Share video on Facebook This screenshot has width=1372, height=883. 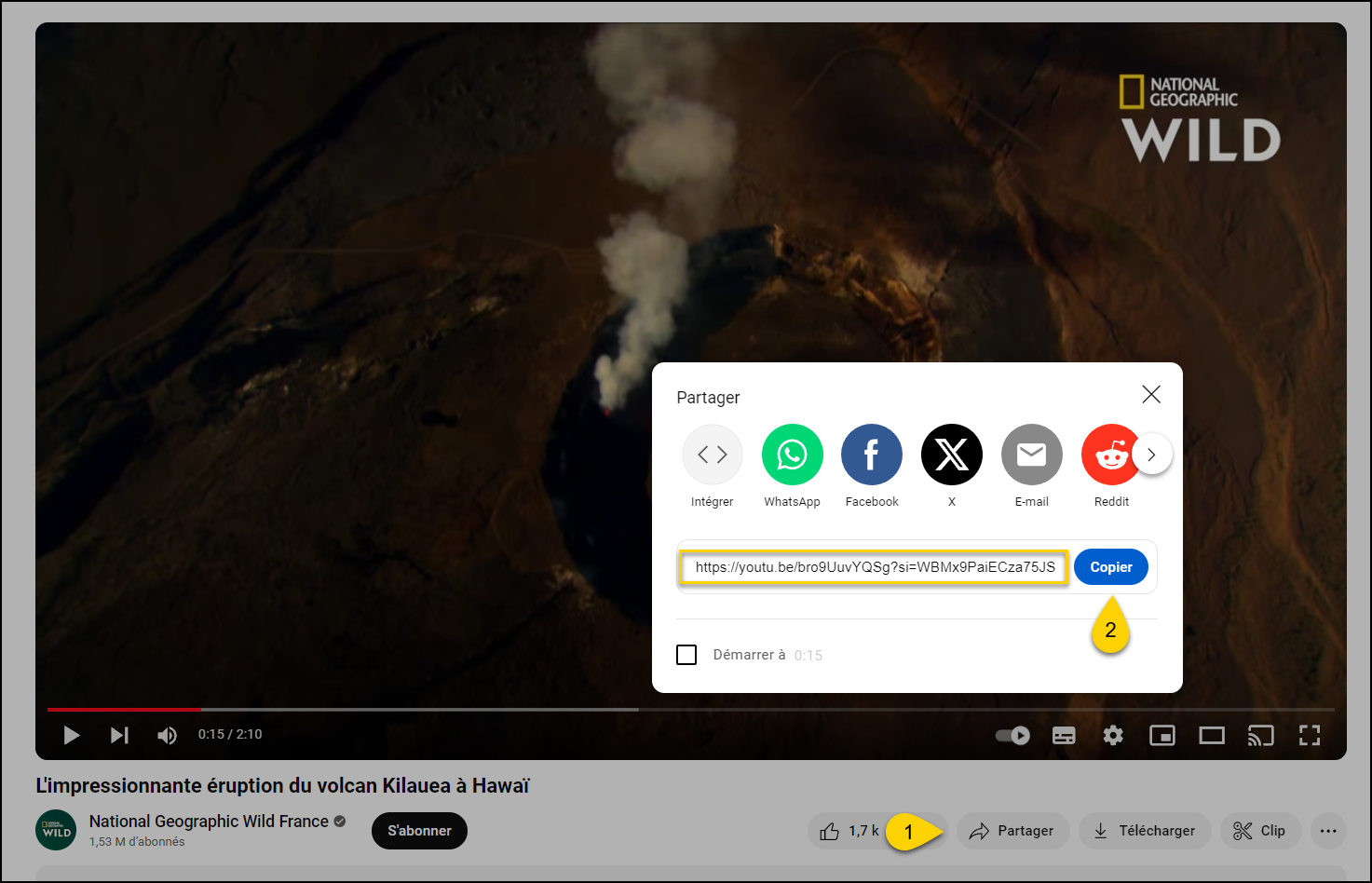coord(872,466)
